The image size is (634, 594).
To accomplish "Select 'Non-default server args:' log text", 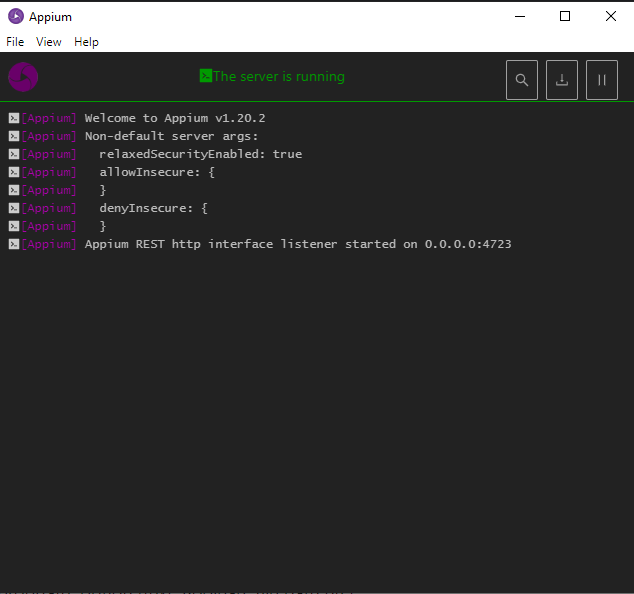I will click(x=171, y=136).
